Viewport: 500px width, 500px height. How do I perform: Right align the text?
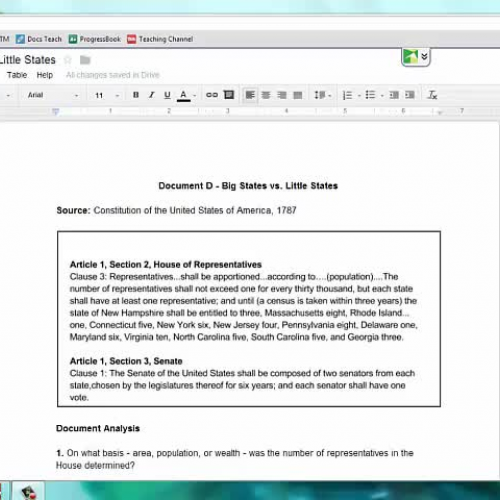point(282,95)
